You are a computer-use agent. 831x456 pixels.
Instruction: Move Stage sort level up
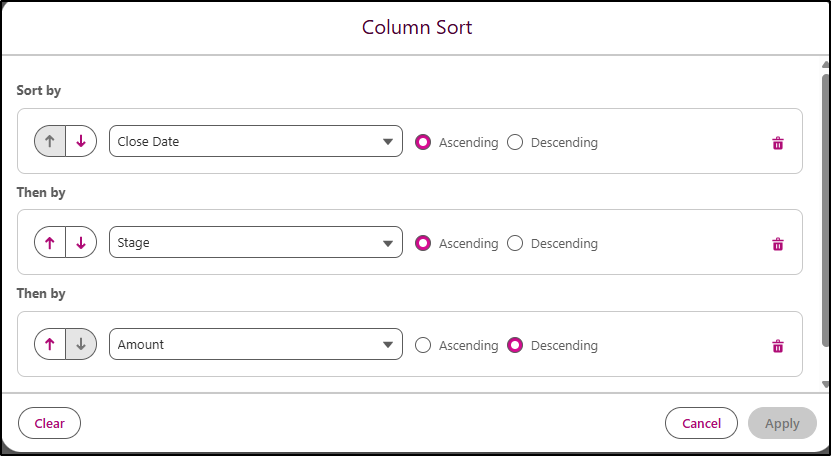point(50,243)
